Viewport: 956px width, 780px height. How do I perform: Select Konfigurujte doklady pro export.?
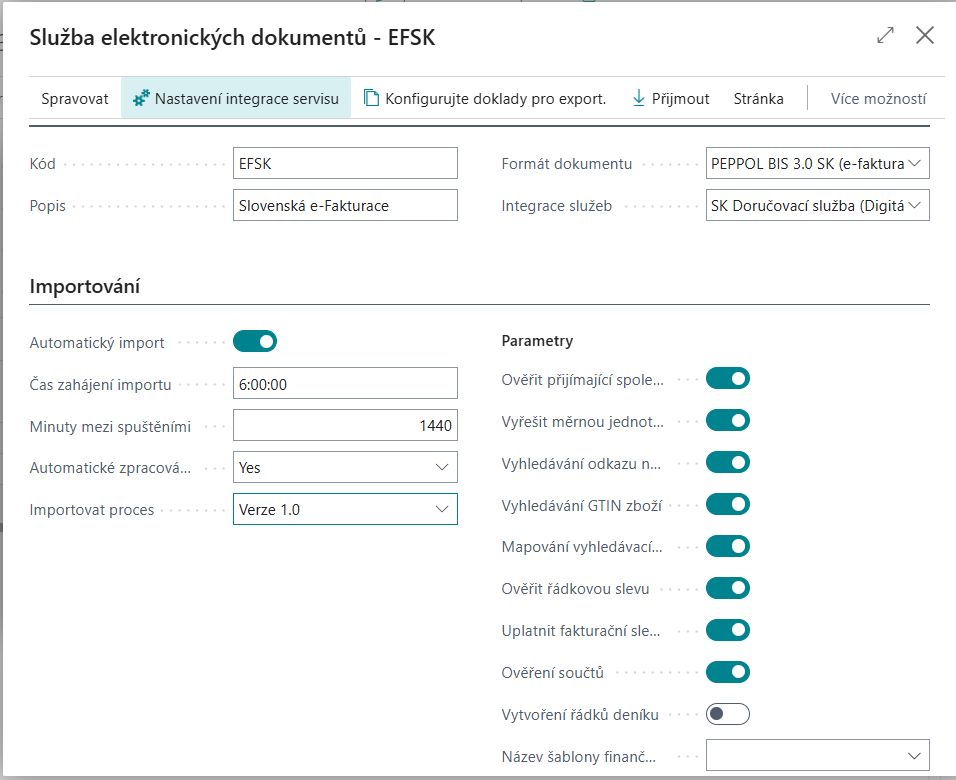[x=485, y=98]
